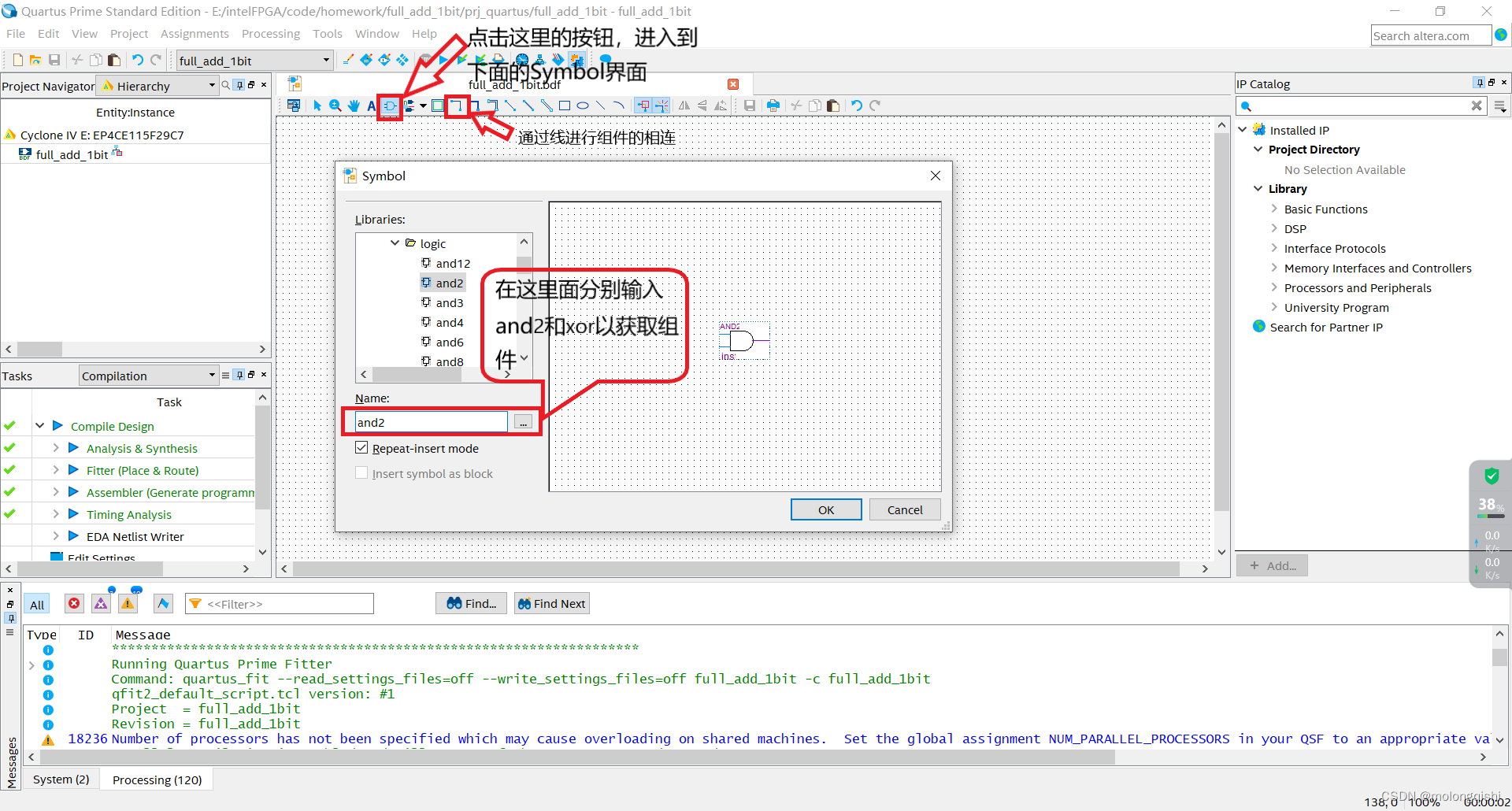The height and width of the screenshot is (811, 1512).
Task: Collapse the Compile Design task
Action: point(39,426)
